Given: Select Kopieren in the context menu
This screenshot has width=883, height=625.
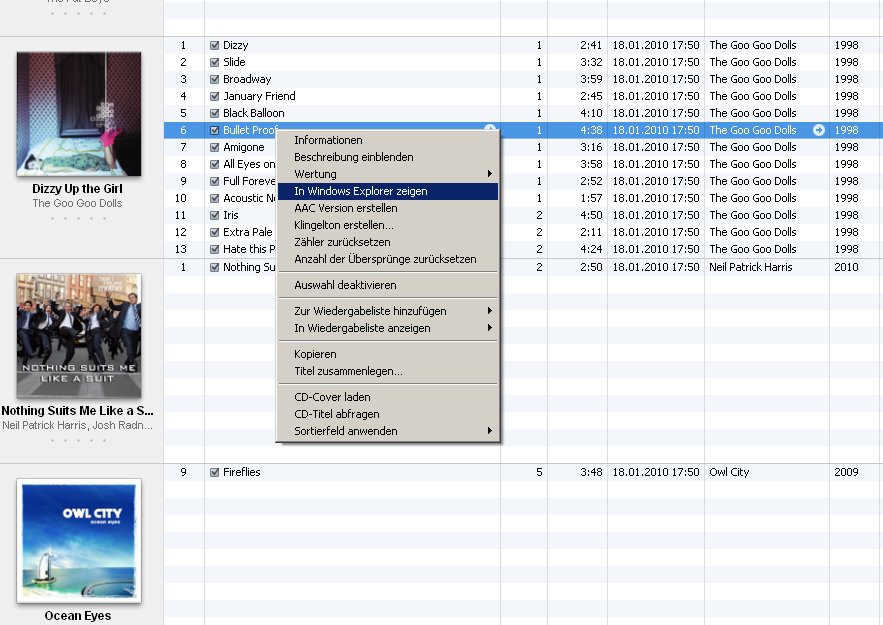Looking at the screenshot, I should [387, 354].
